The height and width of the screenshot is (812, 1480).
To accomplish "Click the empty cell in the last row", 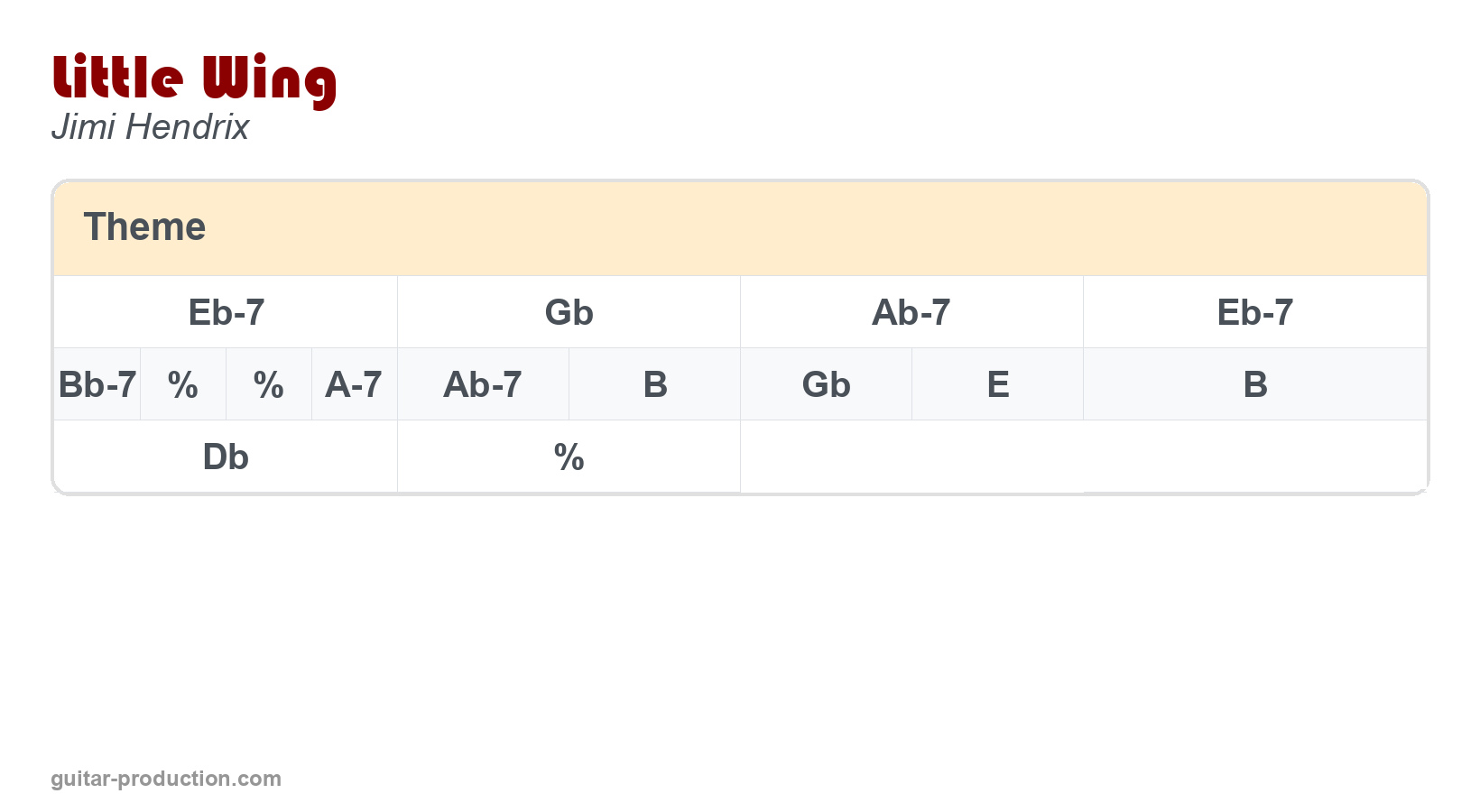I will pyautogui.click(x=1083, y=457).
